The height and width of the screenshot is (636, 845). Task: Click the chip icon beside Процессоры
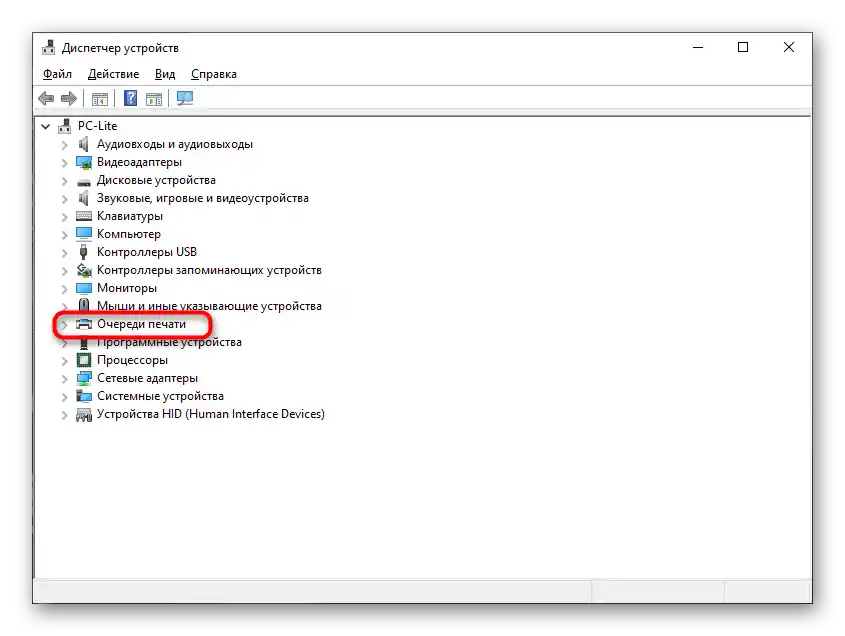coord(84,360)
